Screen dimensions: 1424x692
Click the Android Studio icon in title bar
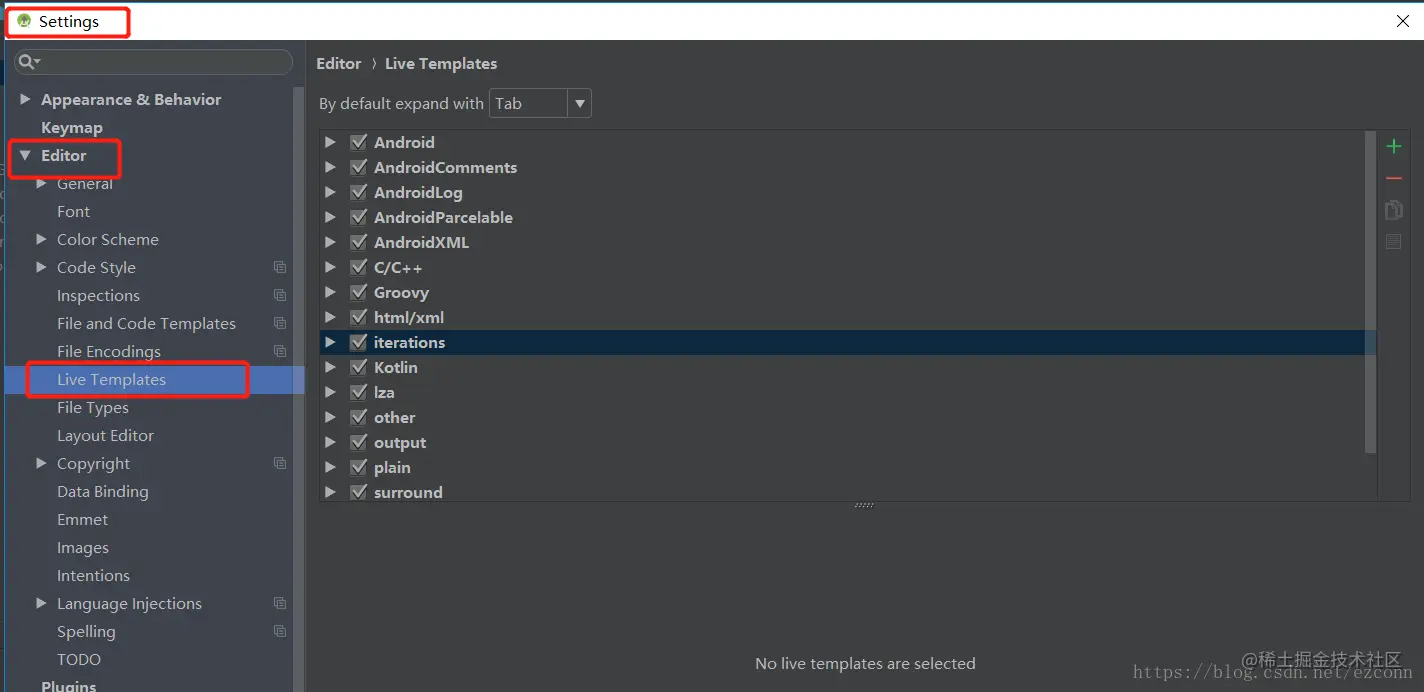pos(24,21)
